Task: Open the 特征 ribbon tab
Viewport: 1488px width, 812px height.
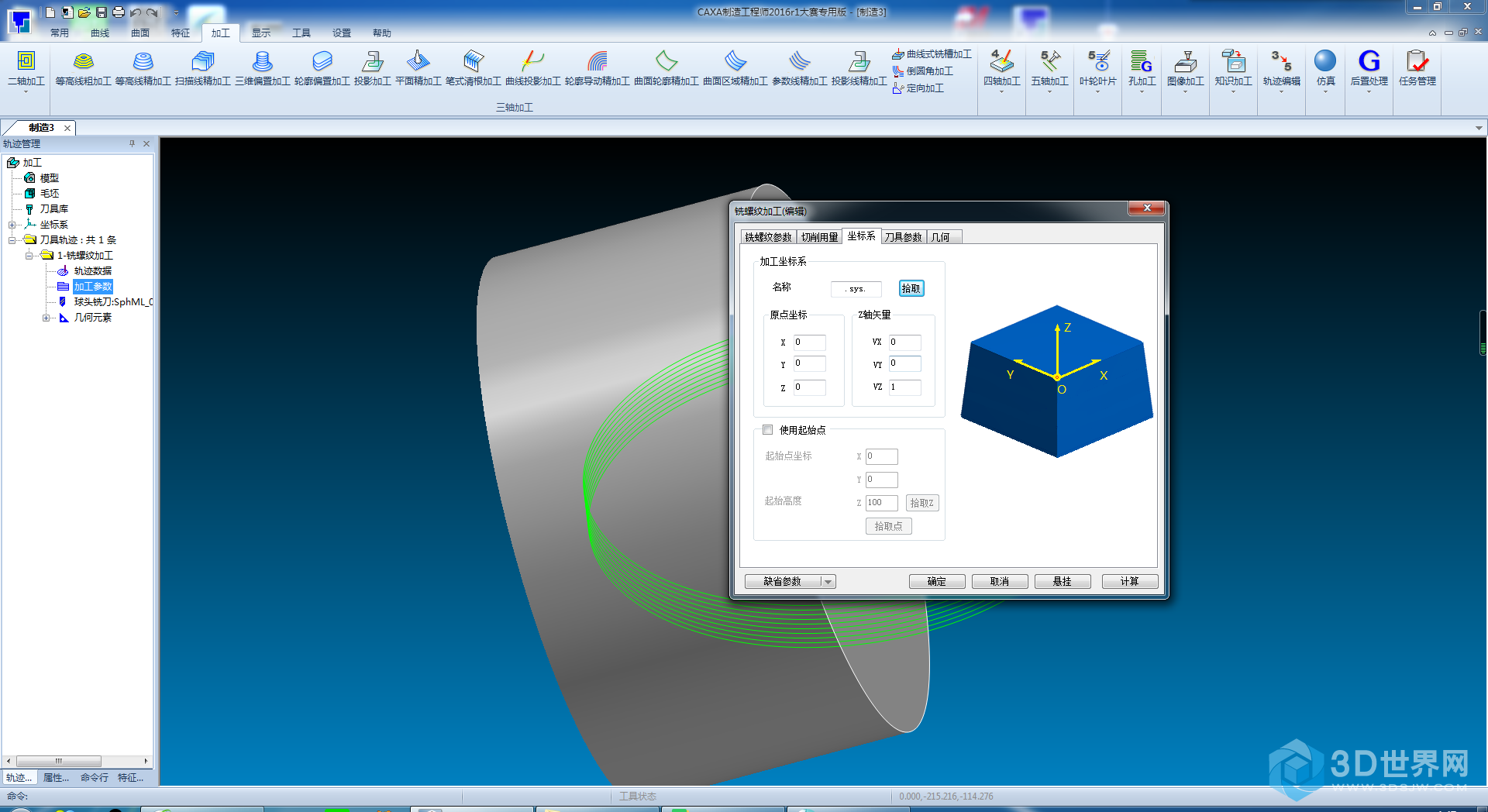Action: pyautogui.click(x=181, y=33)
